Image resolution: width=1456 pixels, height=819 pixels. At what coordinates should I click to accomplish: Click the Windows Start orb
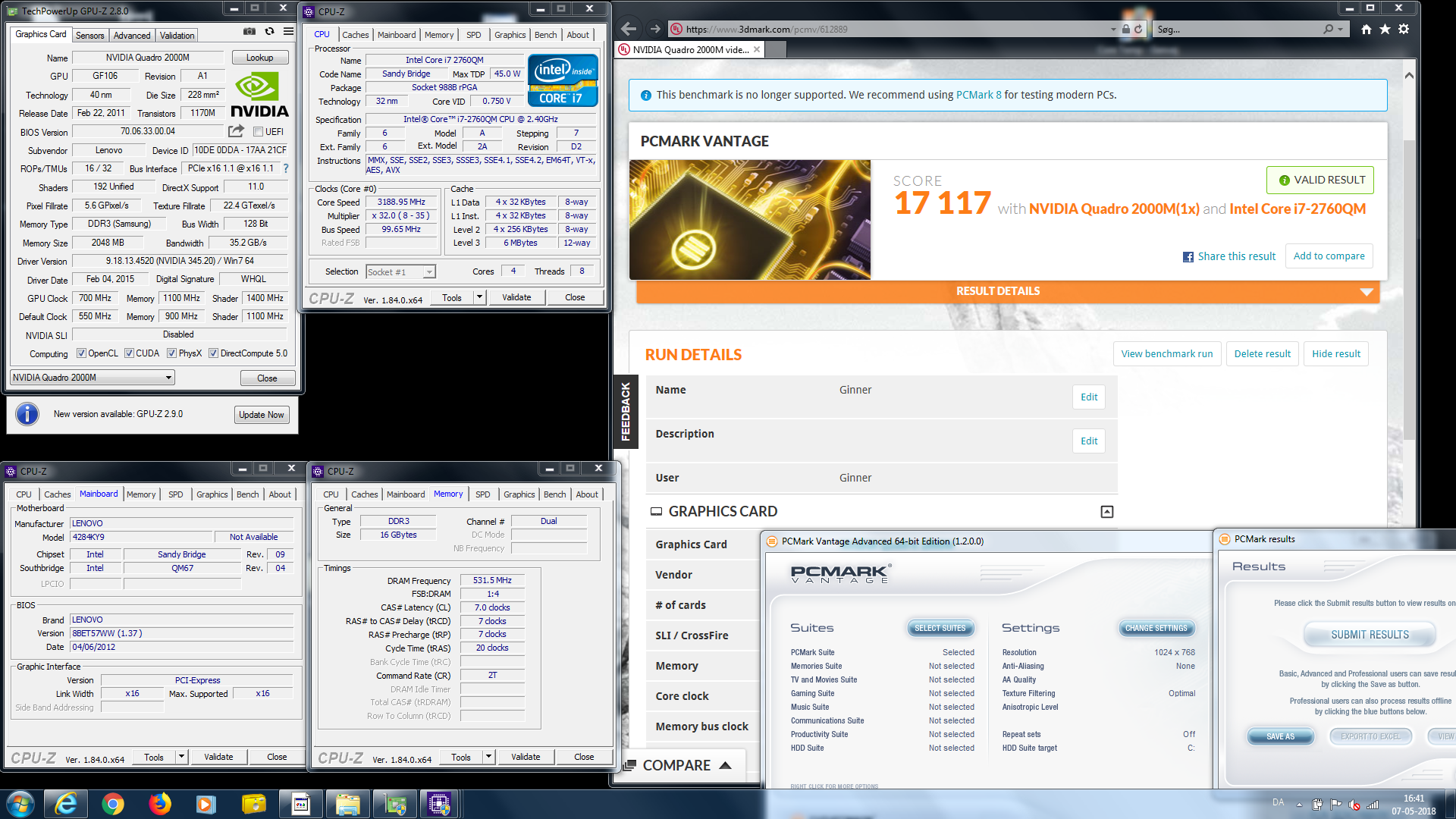(x=20, y=804)
